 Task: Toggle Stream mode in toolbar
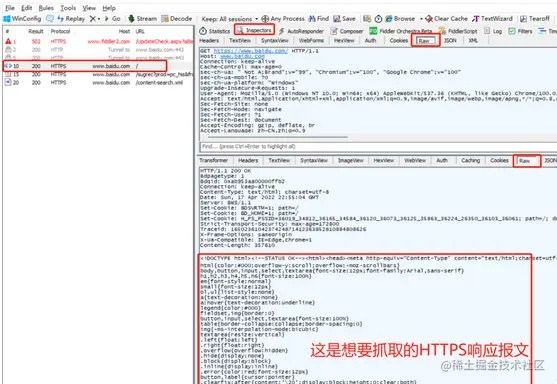[142, 18]
